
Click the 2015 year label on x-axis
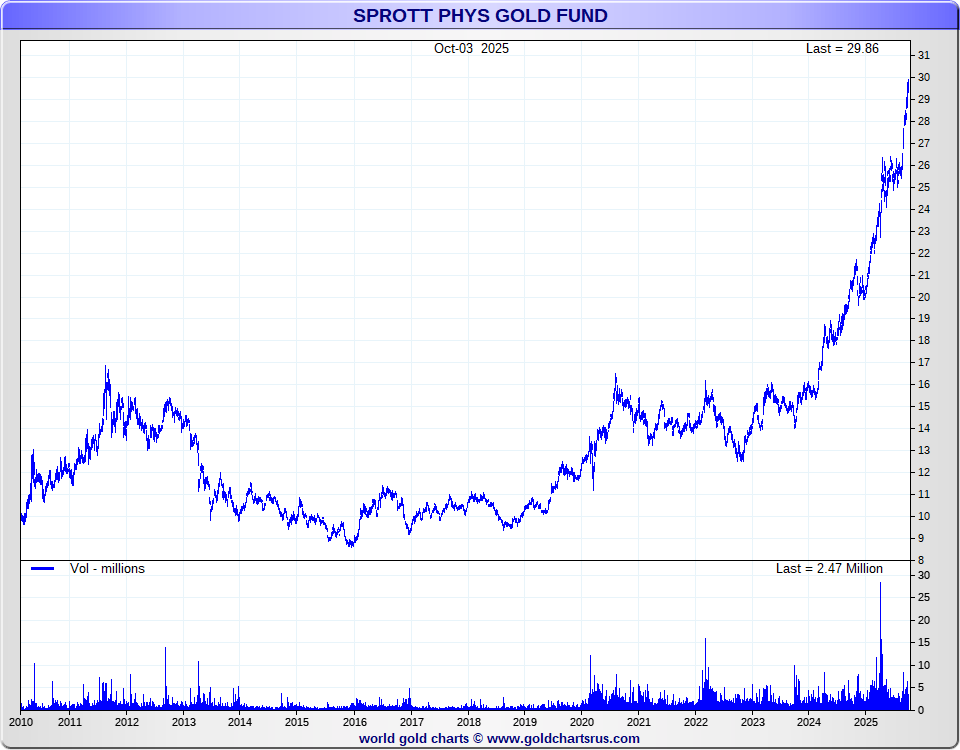297,722
